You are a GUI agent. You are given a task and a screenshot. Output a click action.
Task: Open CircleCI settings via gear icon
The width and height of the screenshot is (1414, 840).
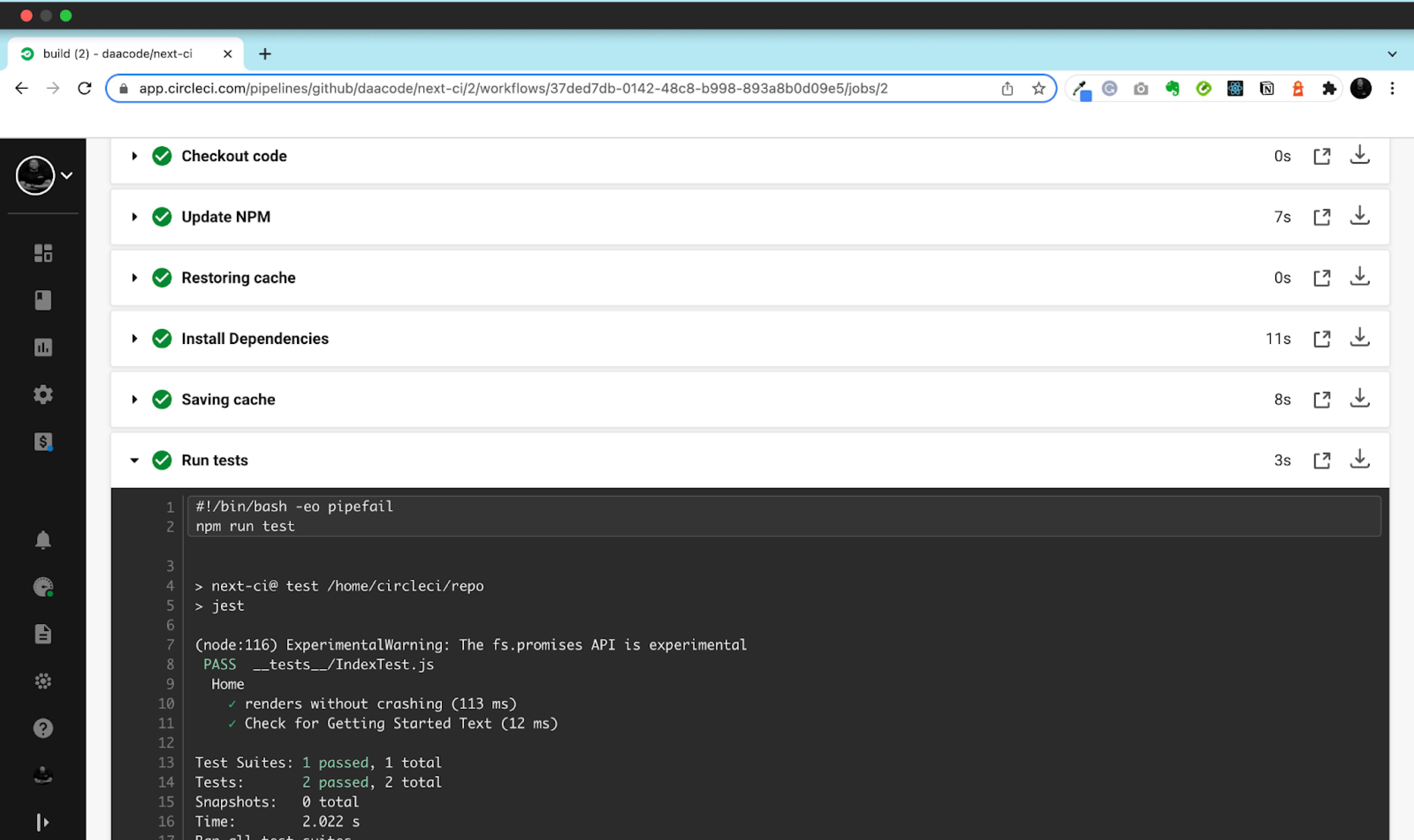point(43,394)
